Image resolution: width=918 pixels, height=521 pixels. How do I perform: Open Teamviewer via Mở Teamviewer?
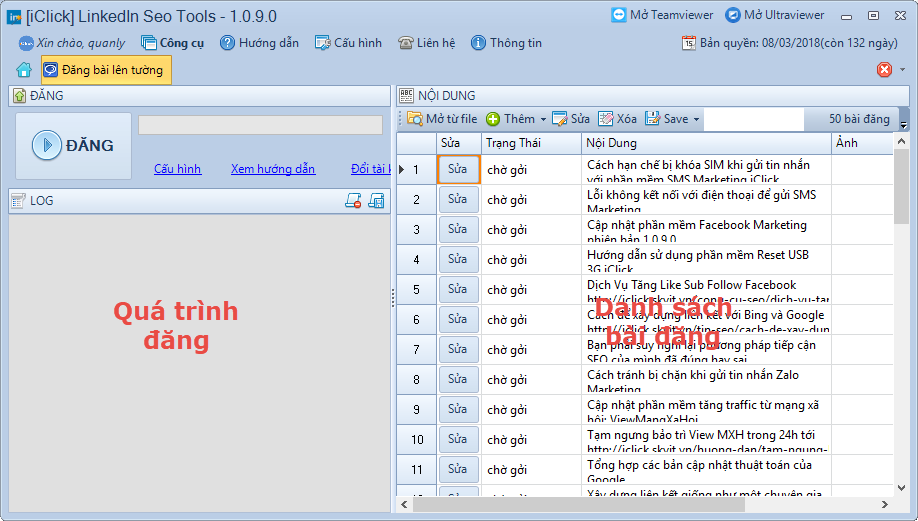point(662,15)
